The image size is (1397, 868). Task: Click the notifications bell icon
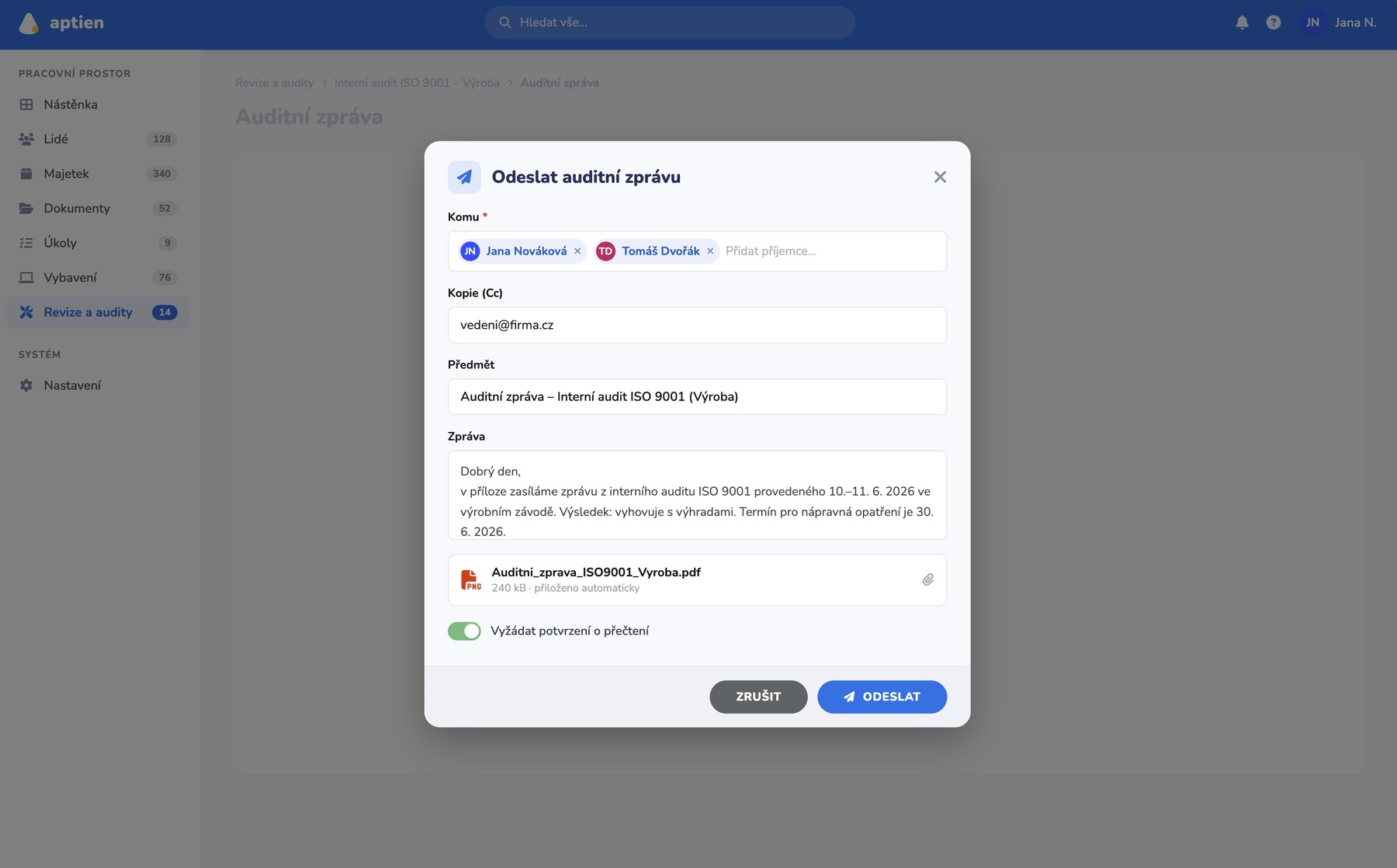[1242, 22]
